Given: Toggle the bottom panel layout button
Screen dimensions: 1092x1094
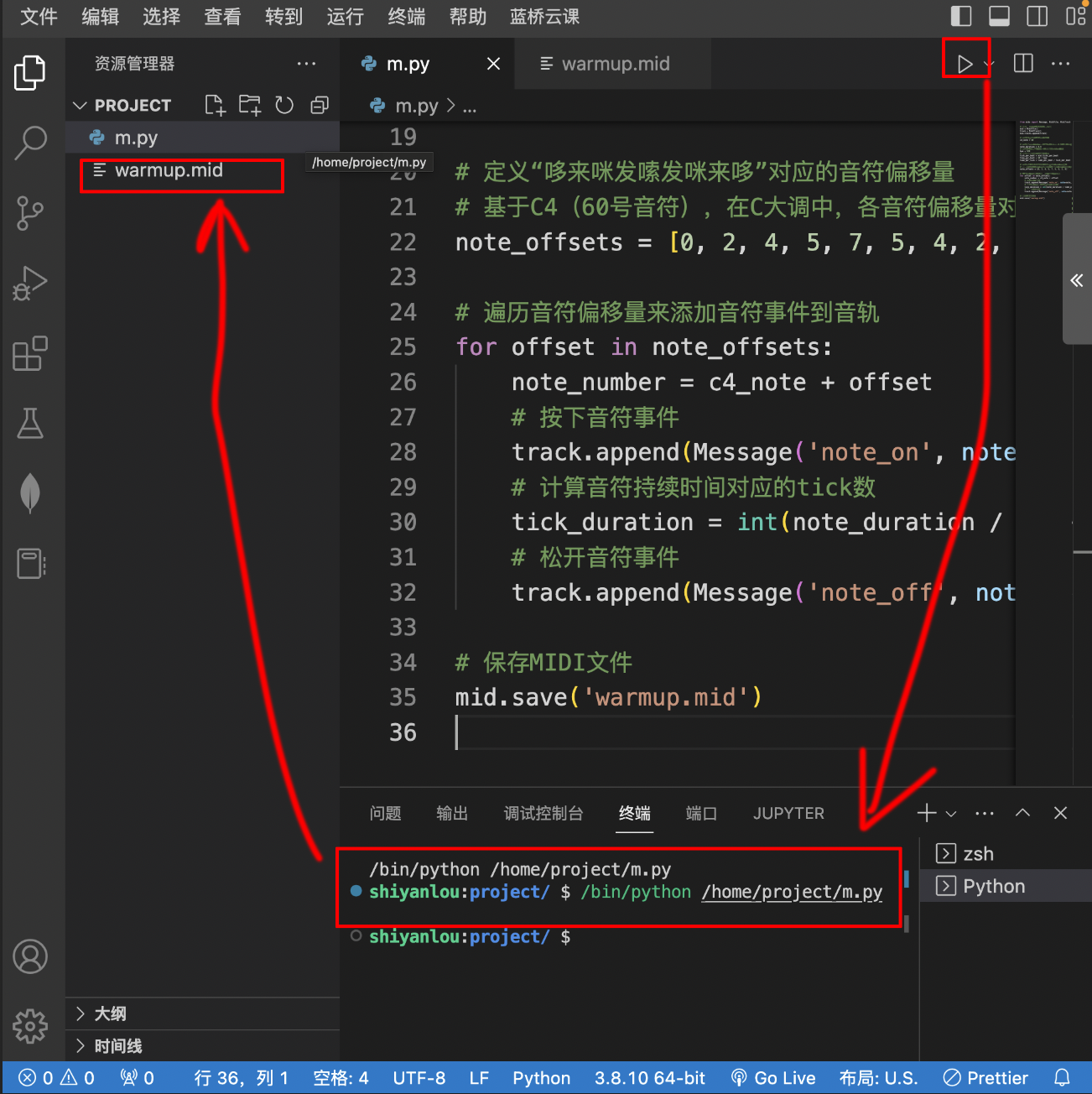Looking at the screenshot, I should 999,16.
